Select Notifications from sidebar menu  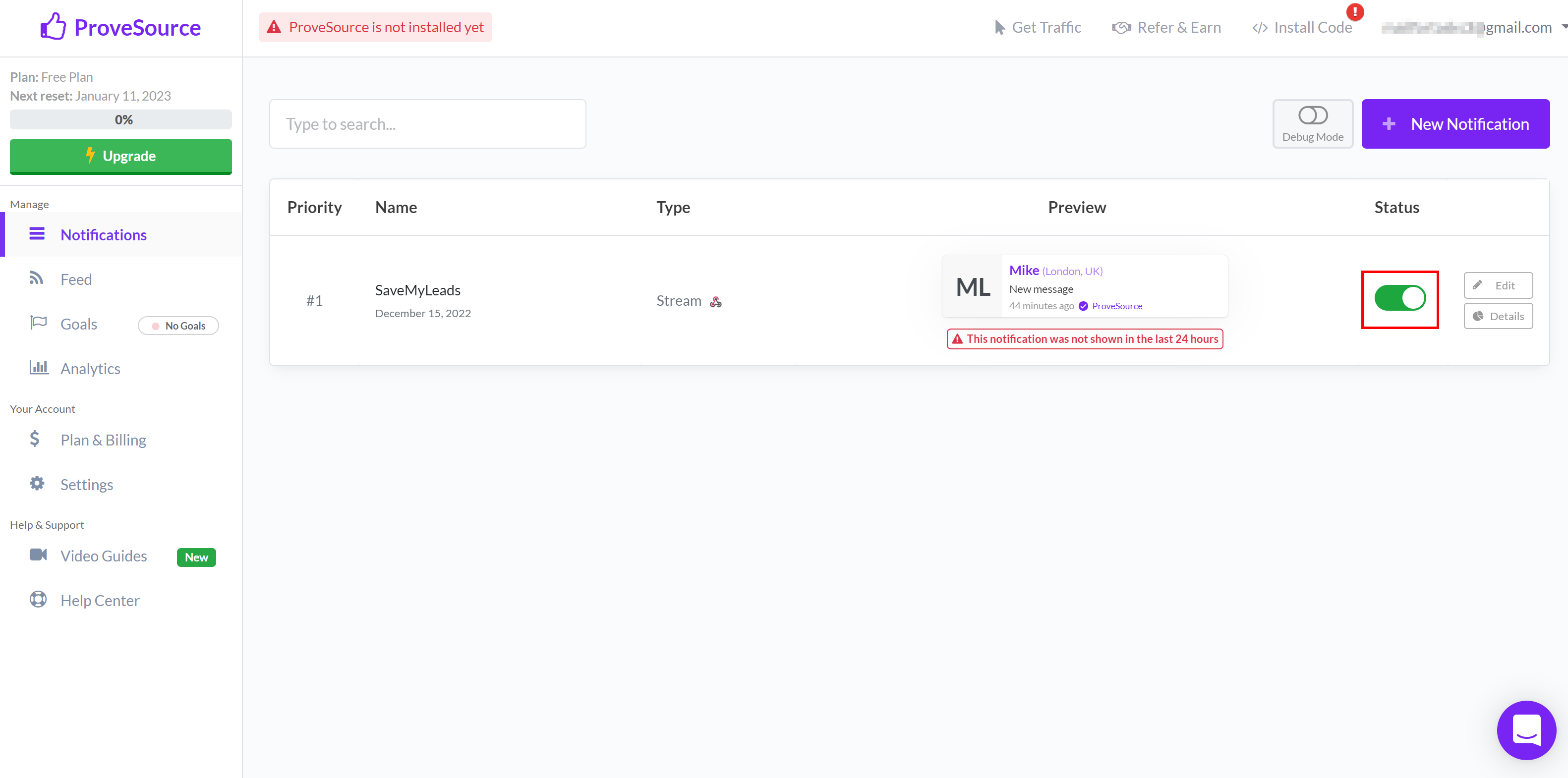[x=103, y=234]
